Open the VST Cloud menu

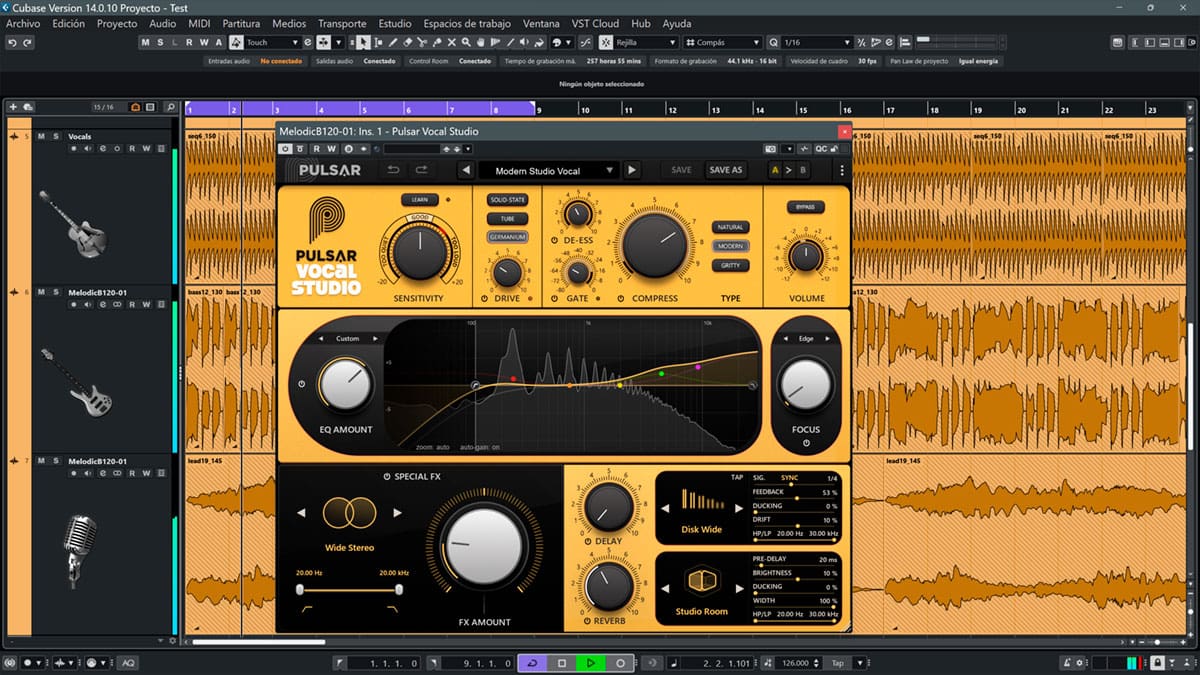pos(596,23)
